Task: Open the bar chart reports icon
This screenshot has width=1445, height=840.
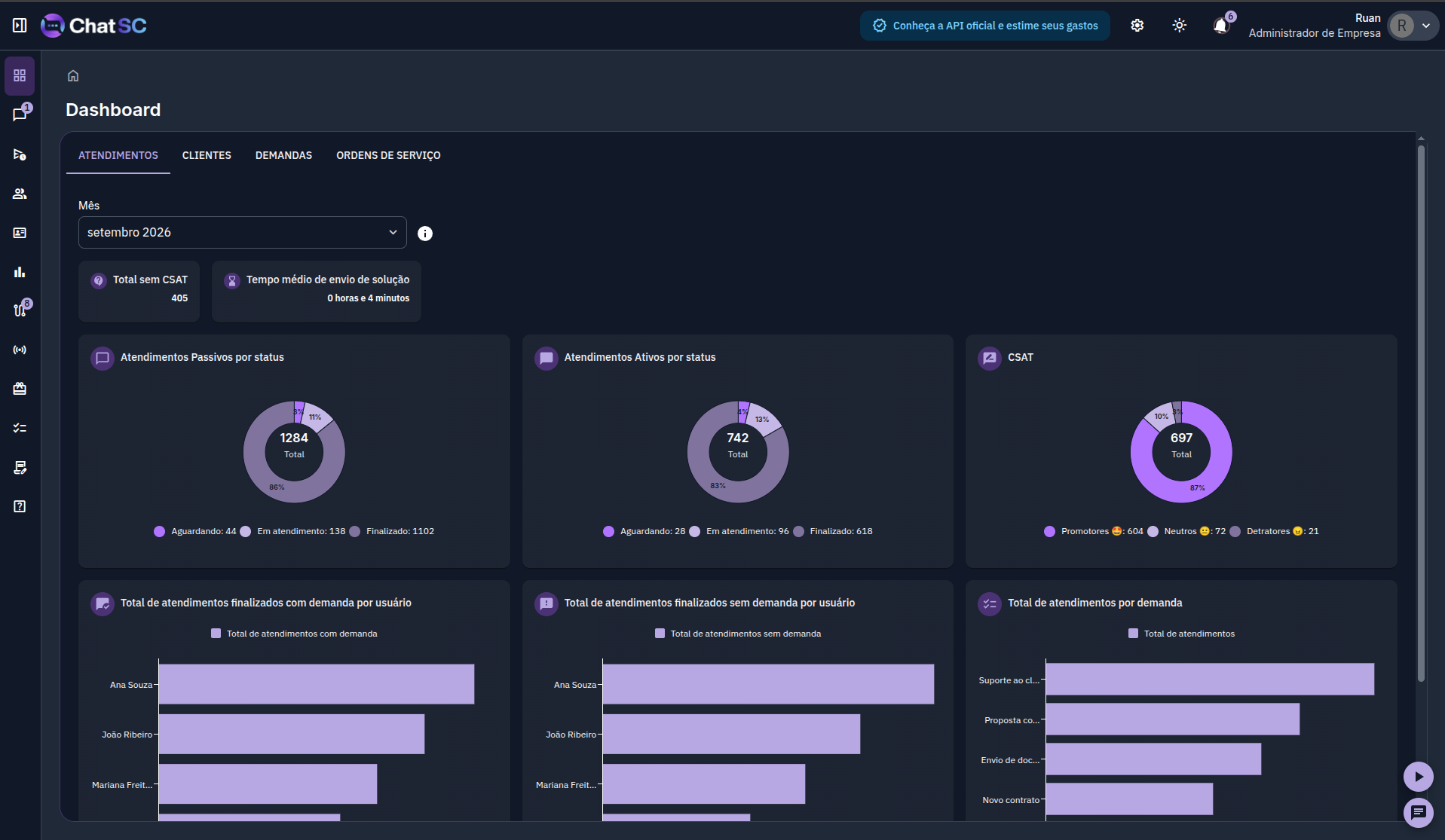Action: click(x=20, y=272)
